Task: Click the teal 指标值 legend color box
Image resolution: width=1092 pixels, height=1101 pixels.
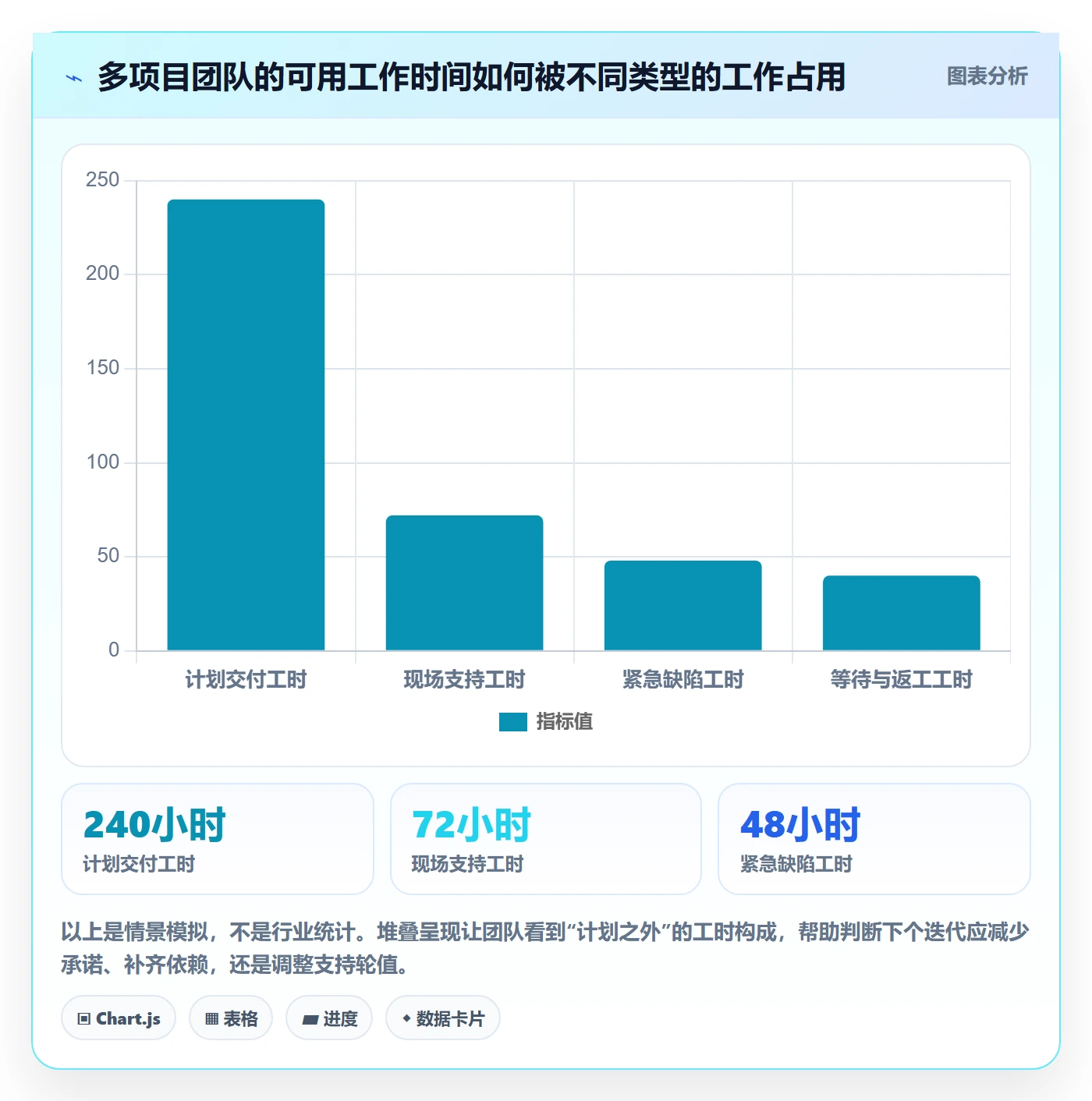Action: point(513,722)
